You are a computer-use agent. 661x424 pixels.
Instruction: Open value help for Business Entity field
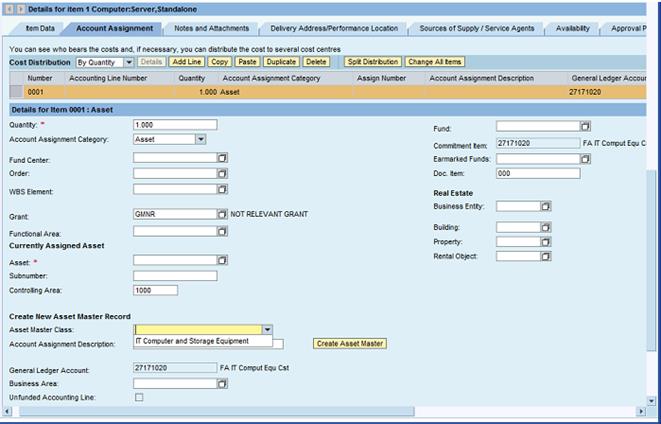pyautogui.click(x=546, y=207)
